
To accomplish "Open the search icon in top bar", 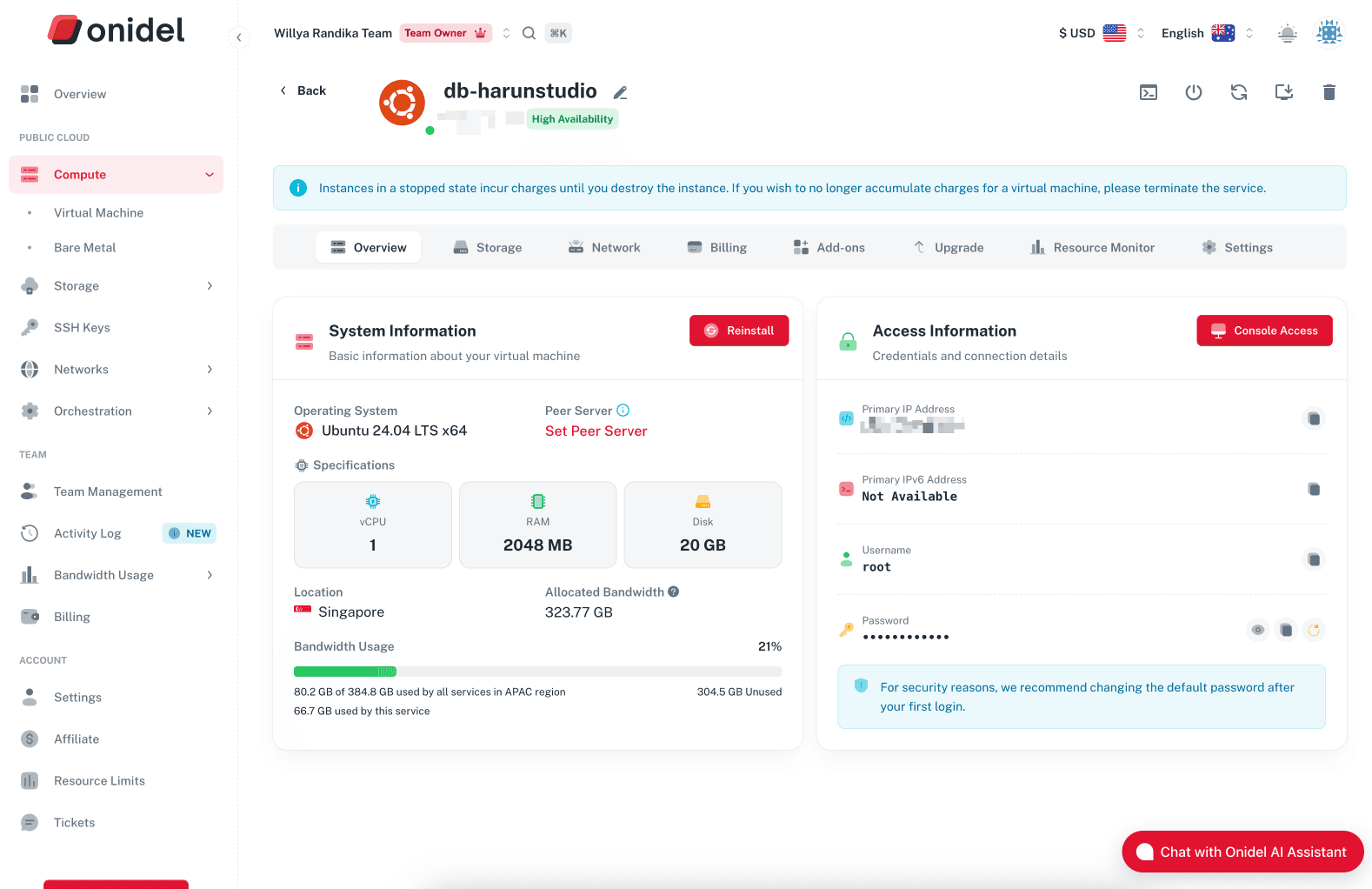I will (529, 33).
